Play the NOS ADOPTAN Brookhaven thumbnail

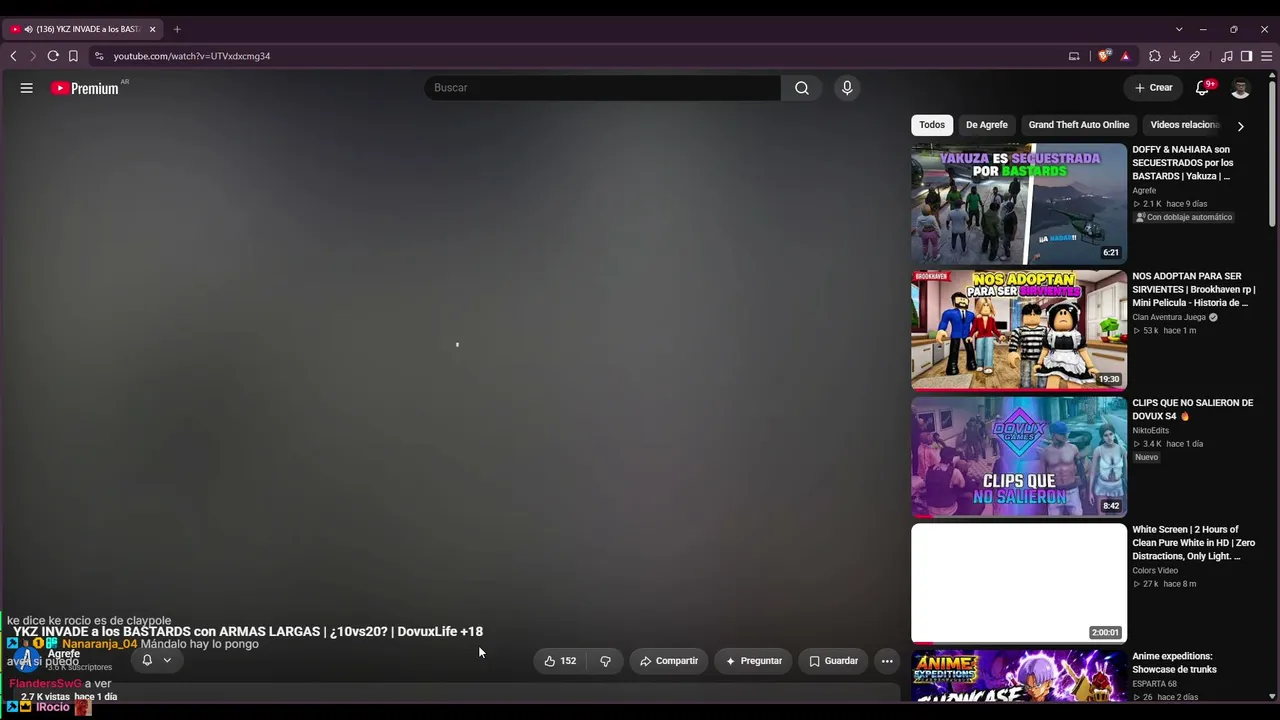[x=1018, y=330]
